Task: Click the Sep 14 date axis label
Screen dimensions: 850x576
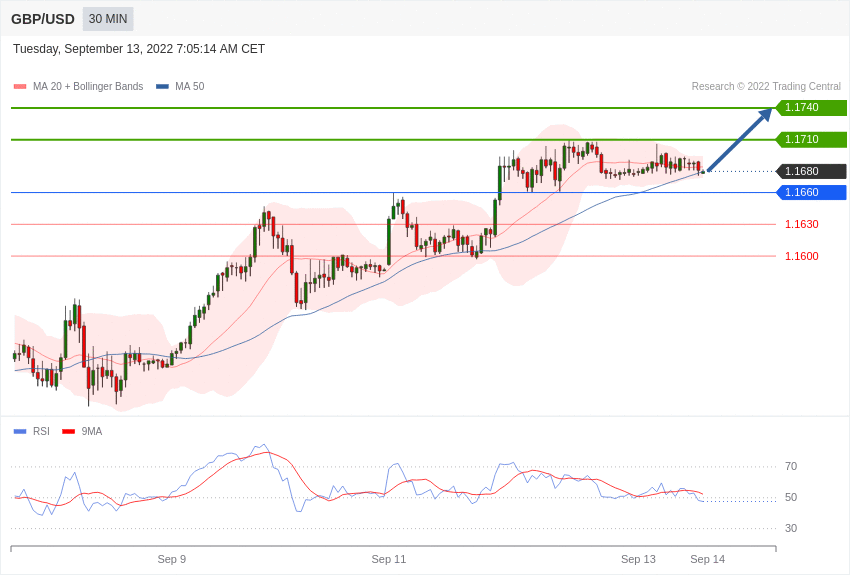Action: 707,559
